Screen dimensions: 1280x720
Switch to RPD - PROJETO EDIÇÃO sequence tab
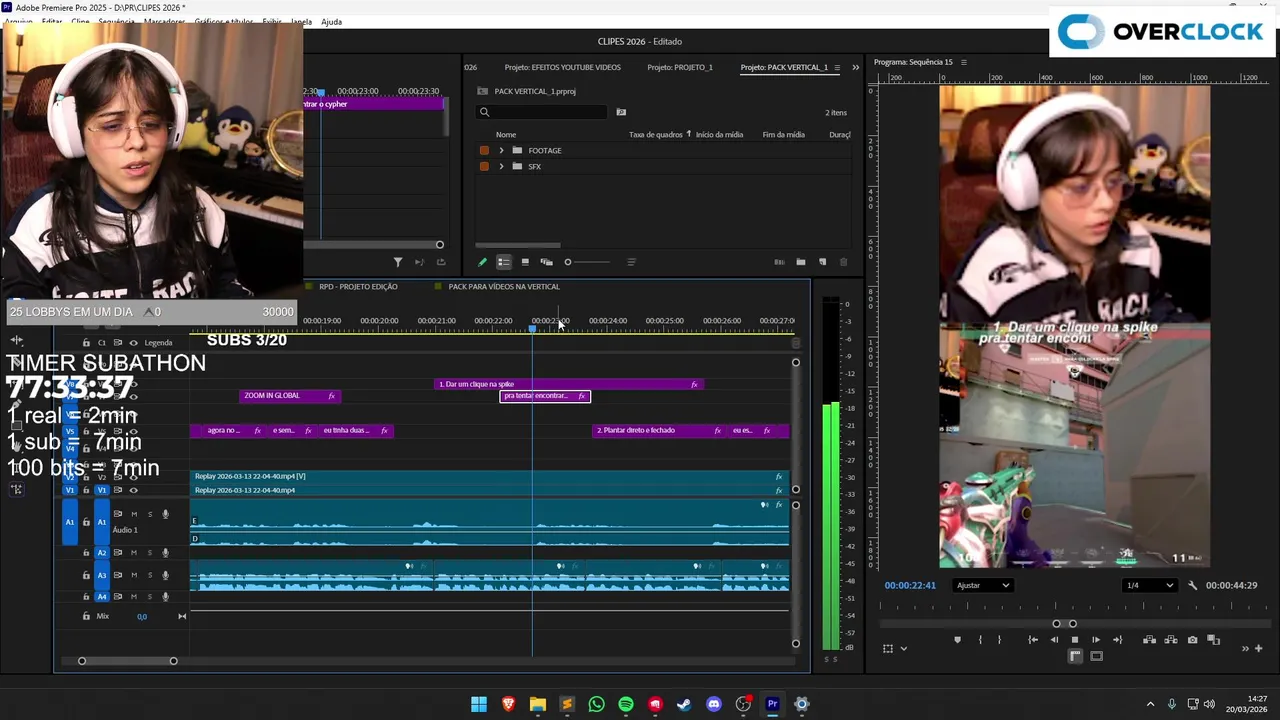358,287
